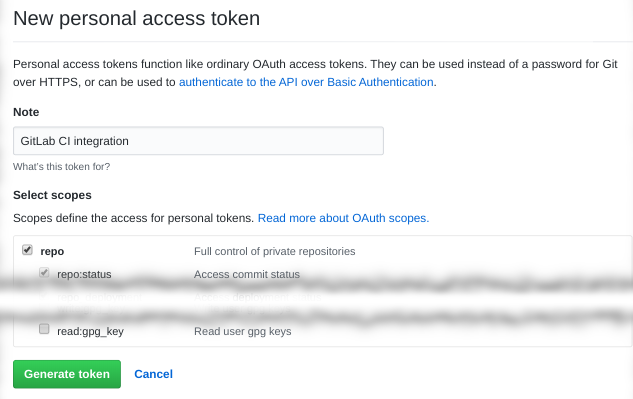Click the bold repo scope label
The height and width of the screenshot is (399, 633).
coord(52,251)
